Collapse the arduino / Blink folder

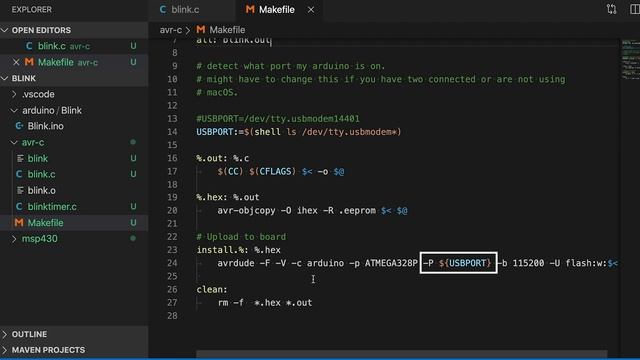tap(52, 111)
